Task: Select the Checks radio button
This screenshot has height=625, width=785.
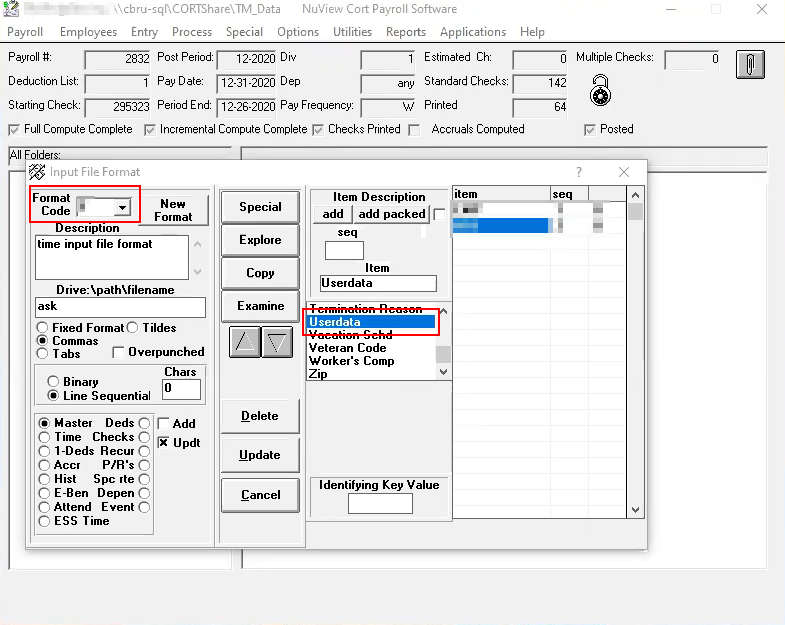Action: pyautogui.click(x=144, y=437)
